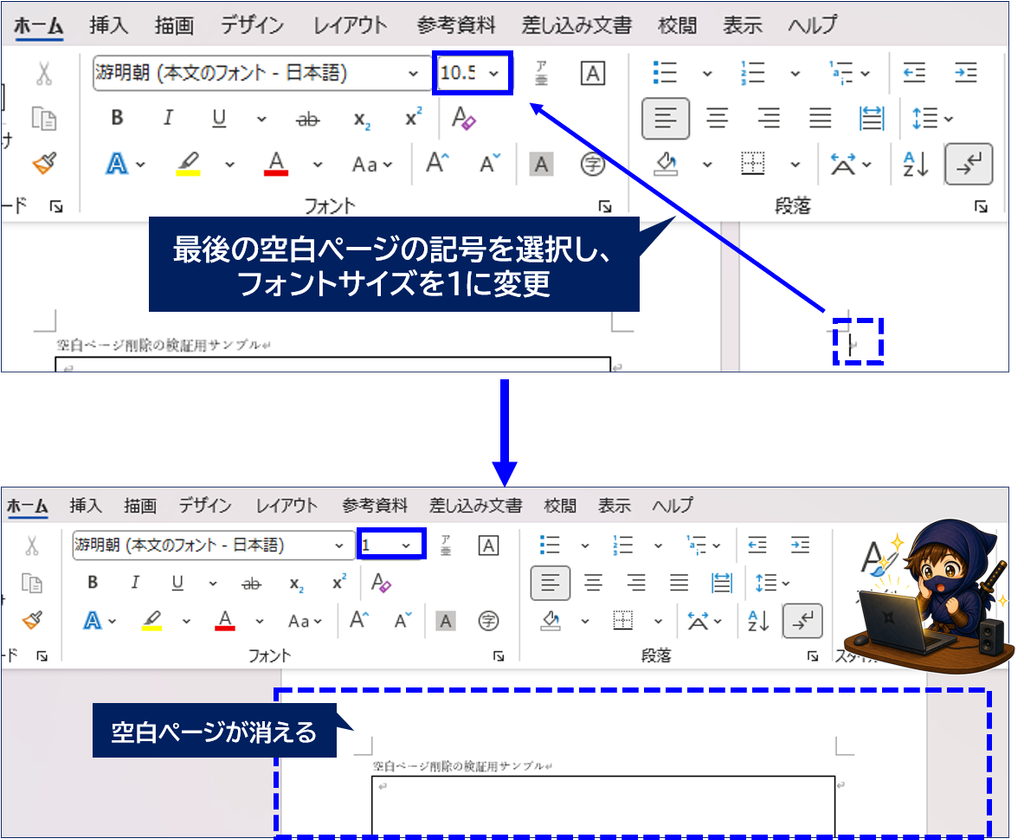Toggle Center alignment in top ribbon
This screenshot has height=840, width=1024.
pyautogui.click(x=717, y=118)
